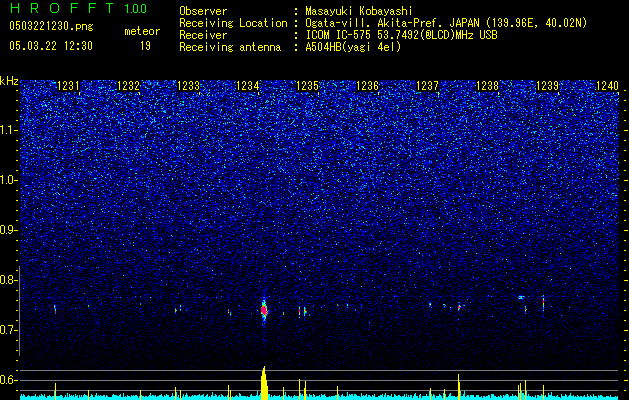Viewport: 629px width, 400px height.
Task: Select the antenna value A504HB(yagi 4el)
Action: pyautogui.click(x=353, y=47)
